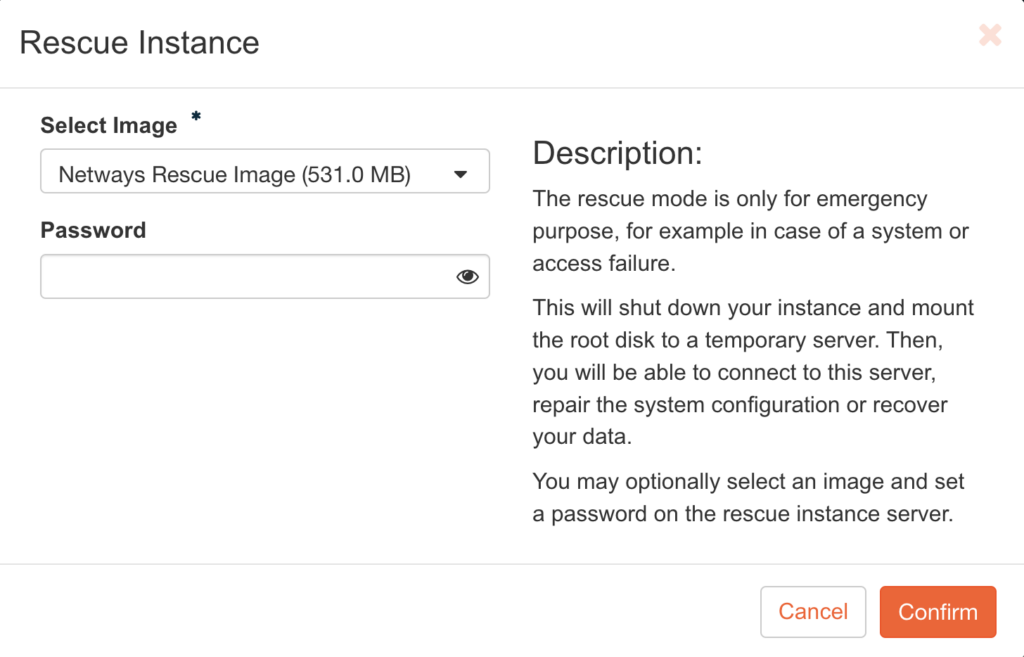Click the emergency purpose description paragraph

[750, 231]
